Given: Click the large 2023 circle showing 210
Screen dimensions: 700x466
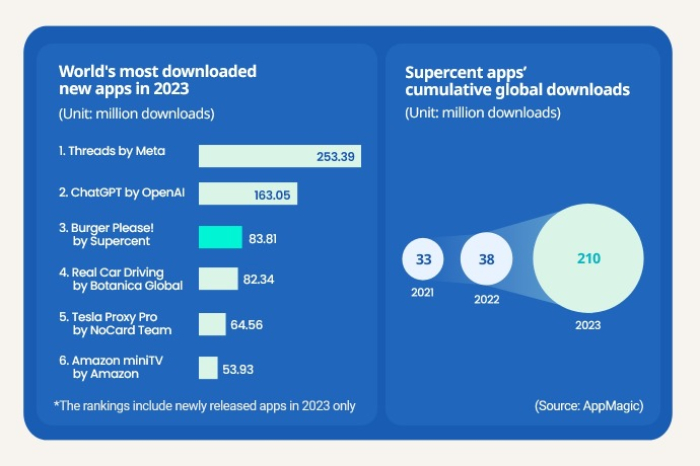Looking at the screenshot, I should click(x=588, y=258).
